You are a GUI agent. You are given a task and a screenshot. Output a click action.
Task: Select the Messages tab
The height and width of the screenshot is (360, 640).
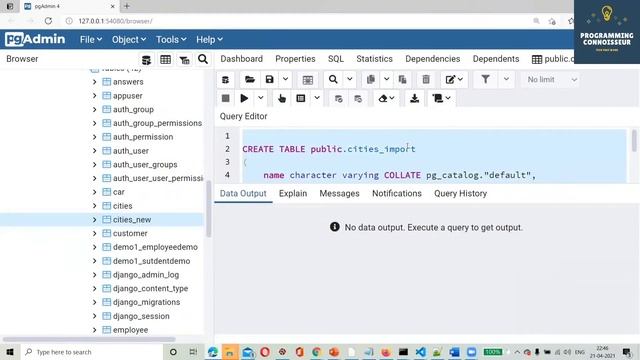click(339, 193)
